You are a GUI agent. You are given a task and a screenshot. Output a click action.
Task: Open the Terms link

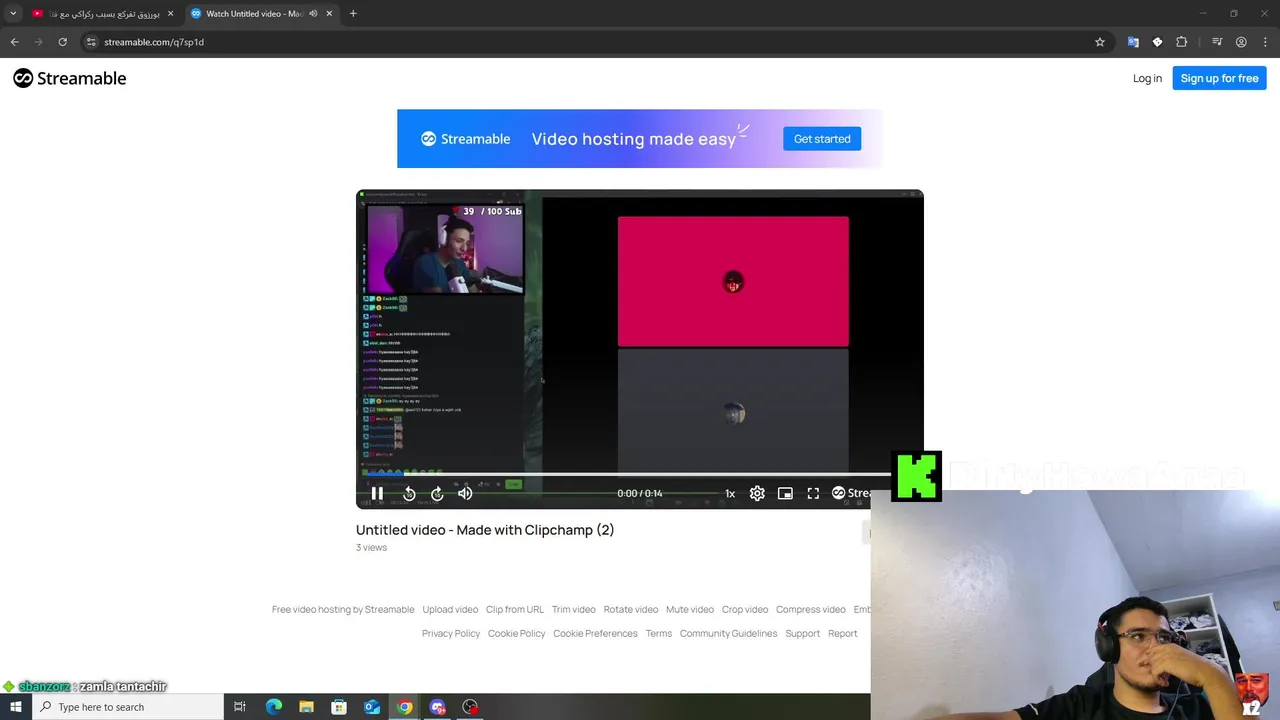pyautogui.click(x=659, y=633)
